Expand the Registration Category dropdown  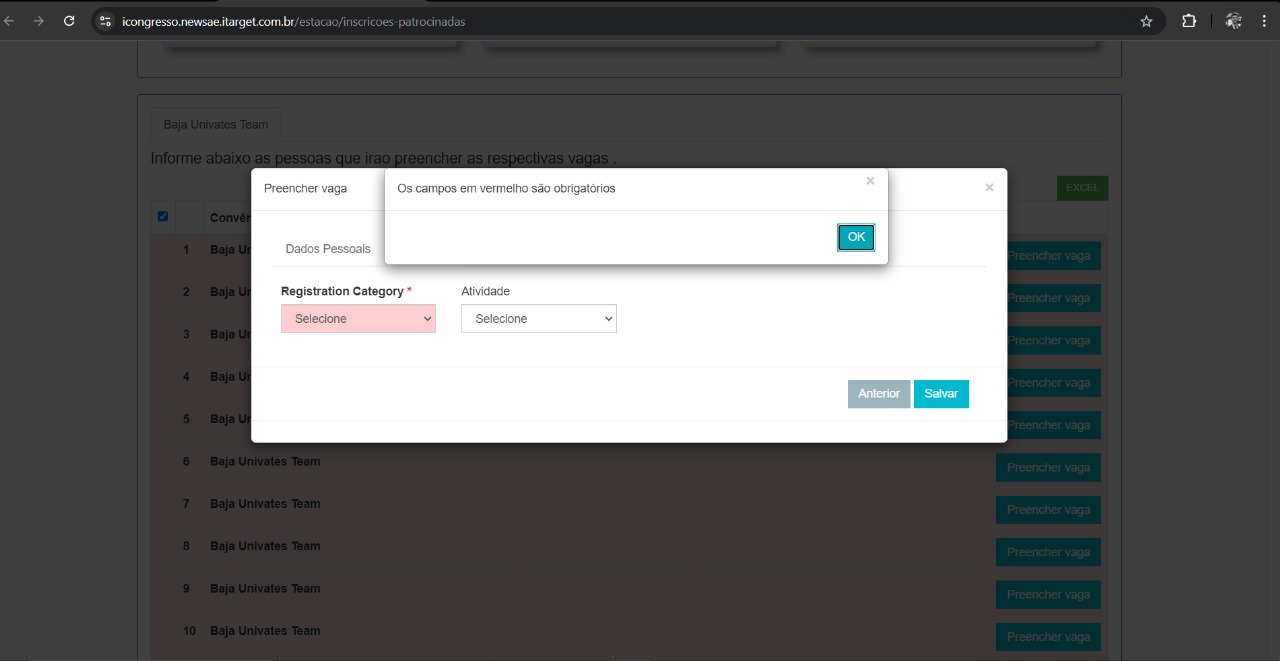358,319
